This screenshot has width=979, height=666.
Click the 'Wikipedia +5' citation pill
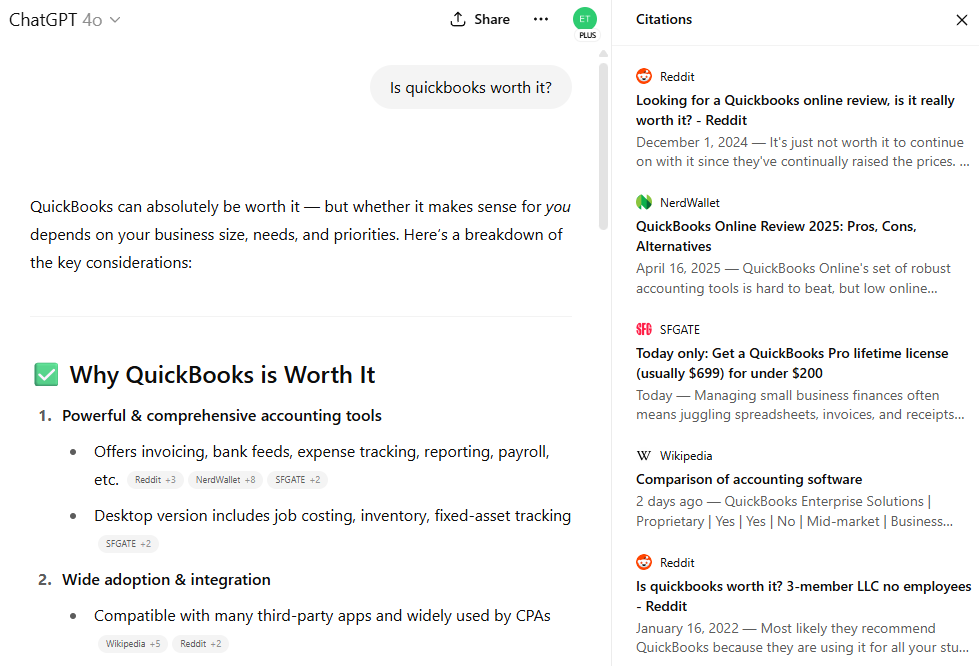133,643
